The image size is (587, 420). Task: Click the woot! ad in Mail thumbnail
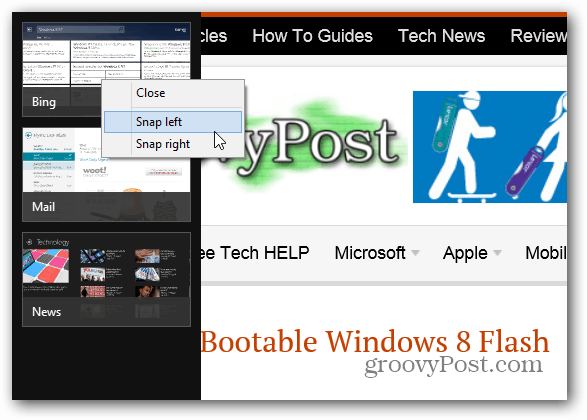click(95, 171)
